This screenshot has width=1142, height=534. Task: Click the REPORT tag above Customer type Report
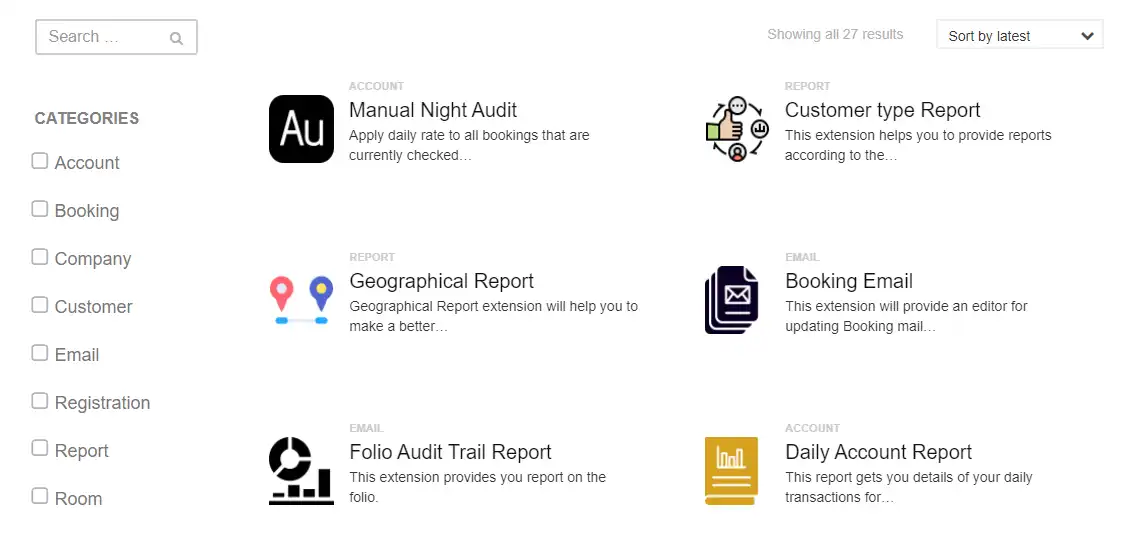point(807,86)
